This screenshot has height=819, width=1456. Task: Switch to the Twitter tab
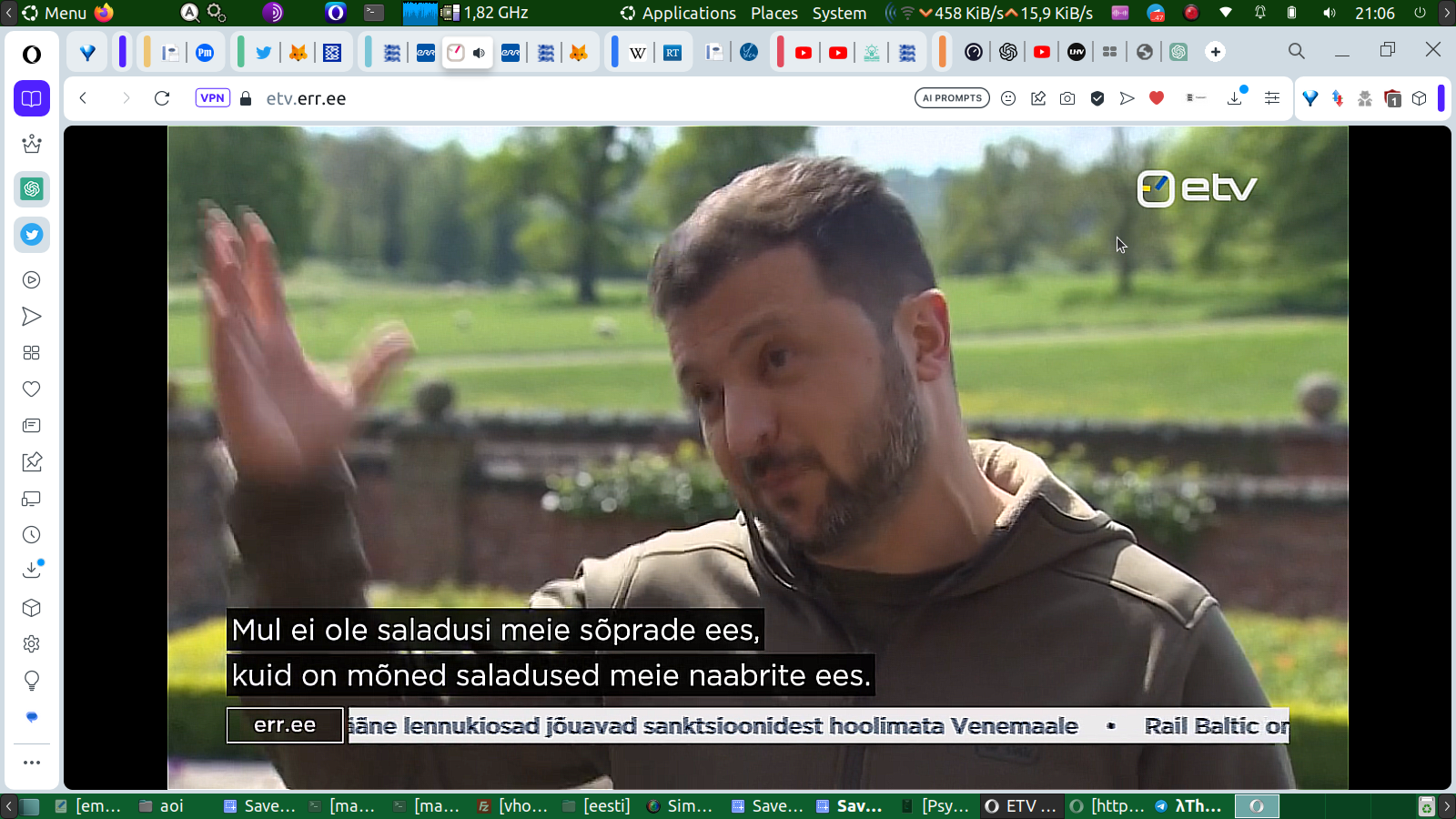click(264, 53)
